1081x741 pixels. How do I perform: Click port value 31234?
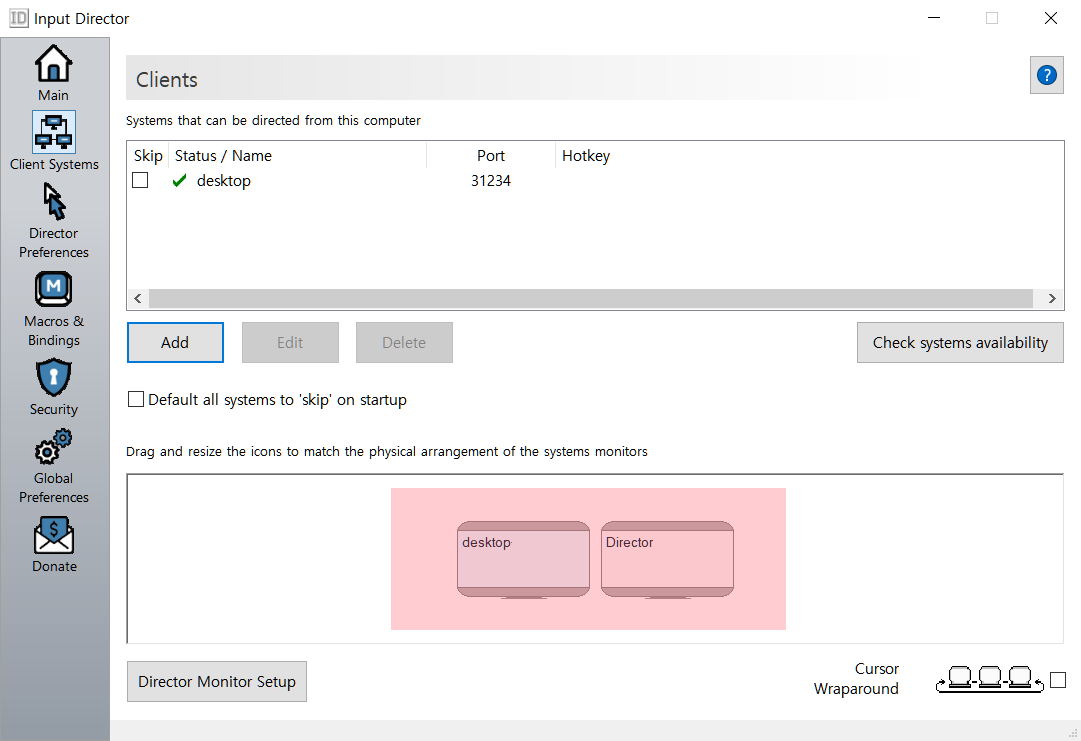pyautogui.click(x=491, y=181)
